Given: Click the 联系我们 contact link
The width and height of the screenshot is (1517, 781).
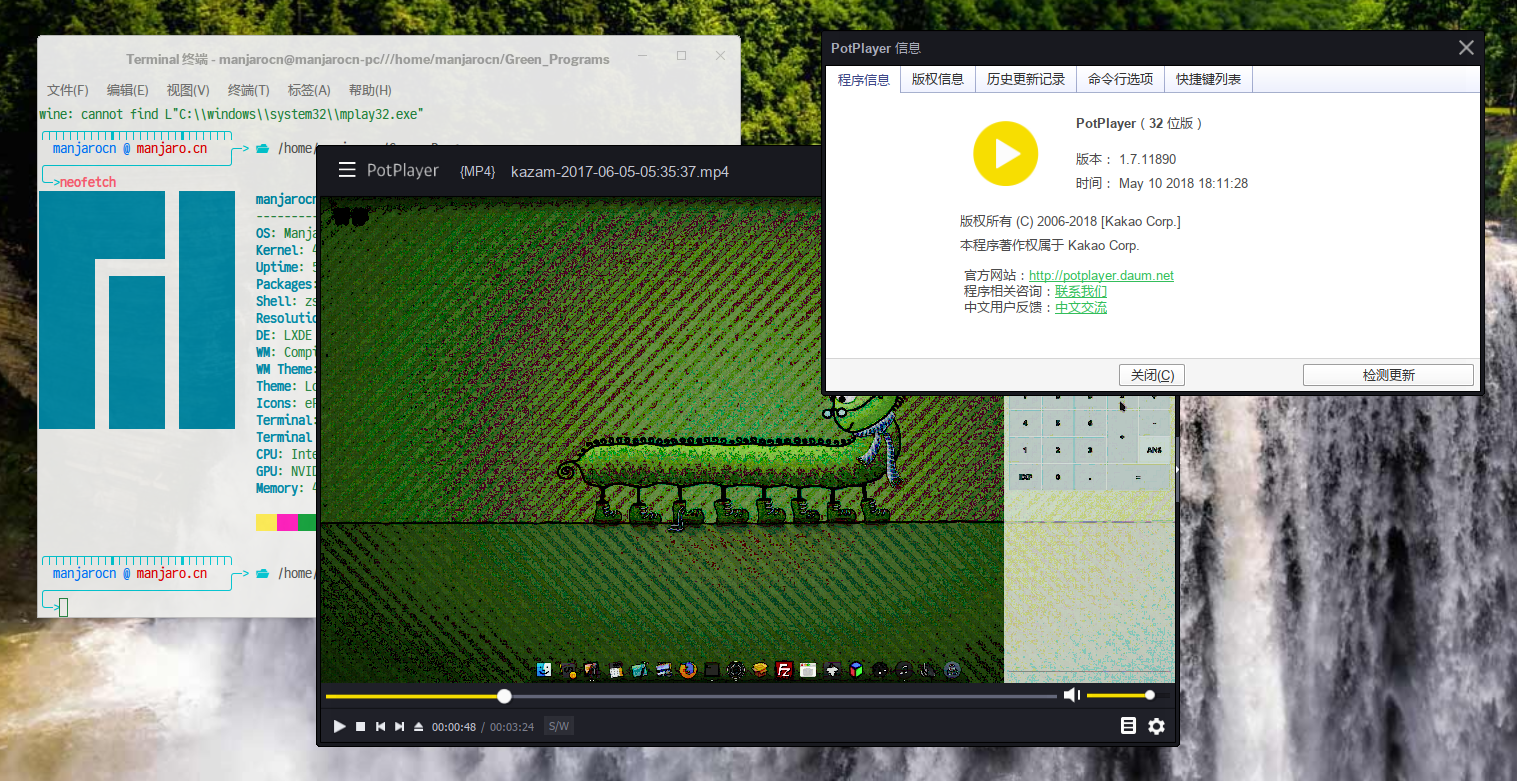Looking at the screenshot, I should click(x=1081, y=291).
